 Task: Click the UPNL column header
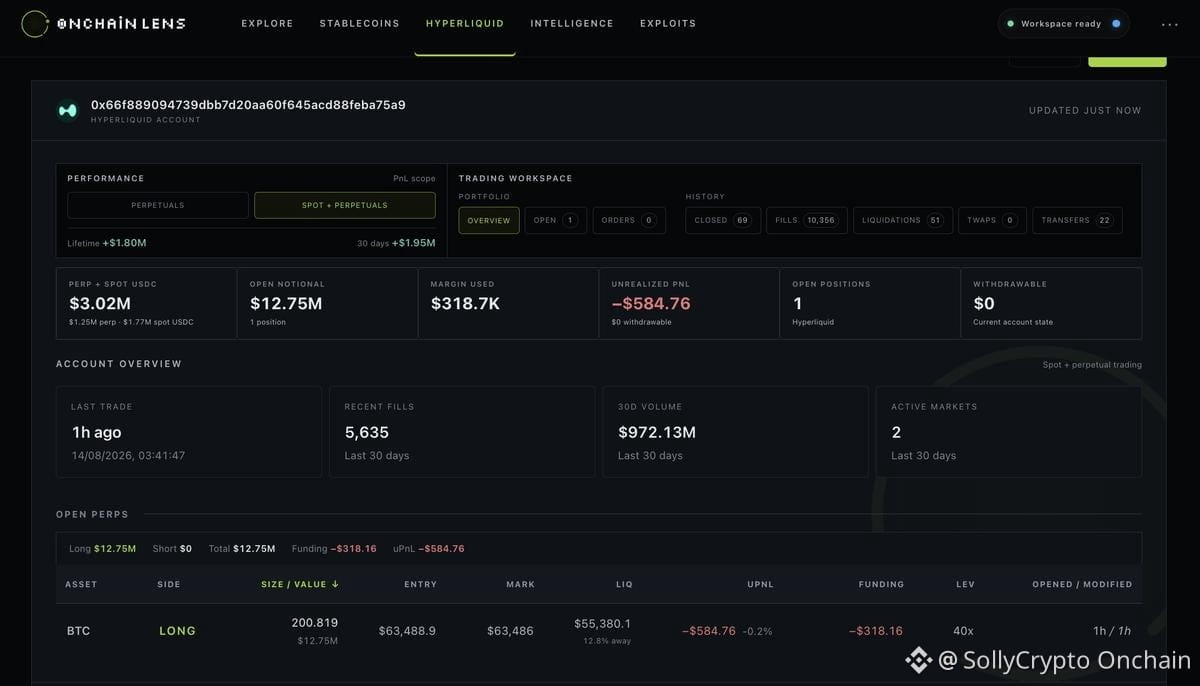(760, 584)
